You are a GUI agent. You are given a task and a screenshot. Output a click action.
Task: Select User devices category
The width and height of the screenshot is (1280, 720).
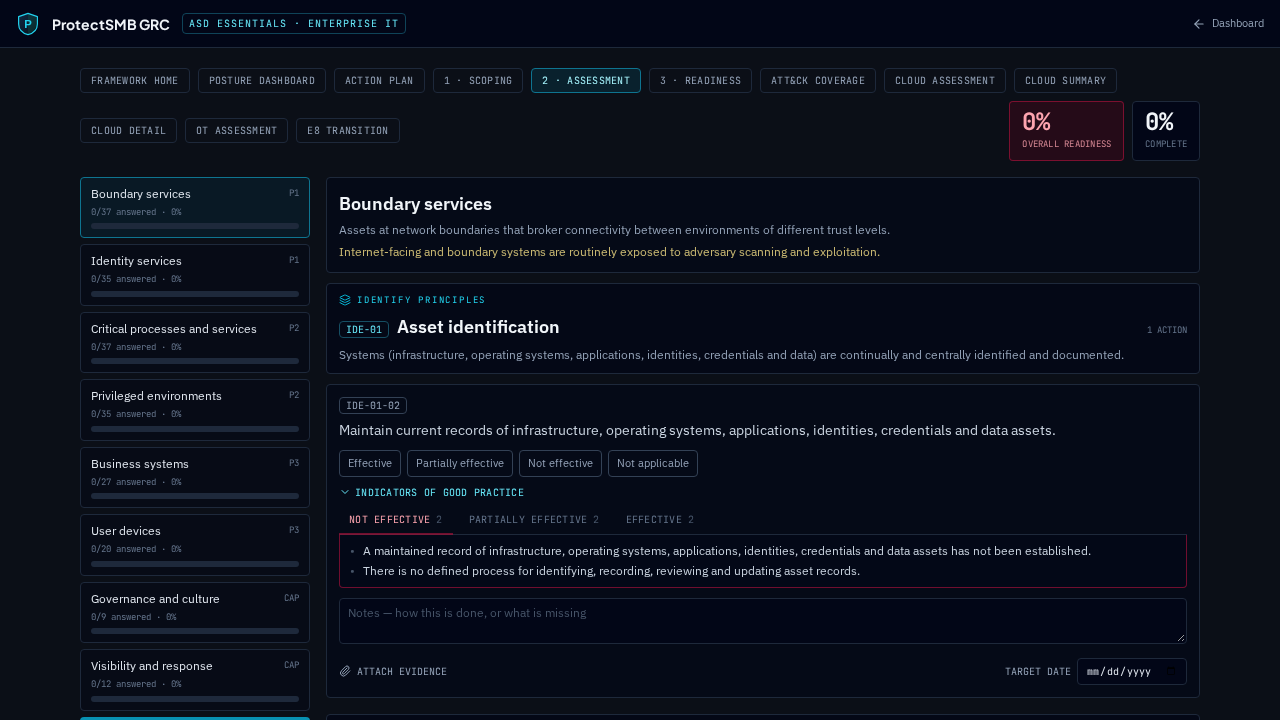point(195,545)
